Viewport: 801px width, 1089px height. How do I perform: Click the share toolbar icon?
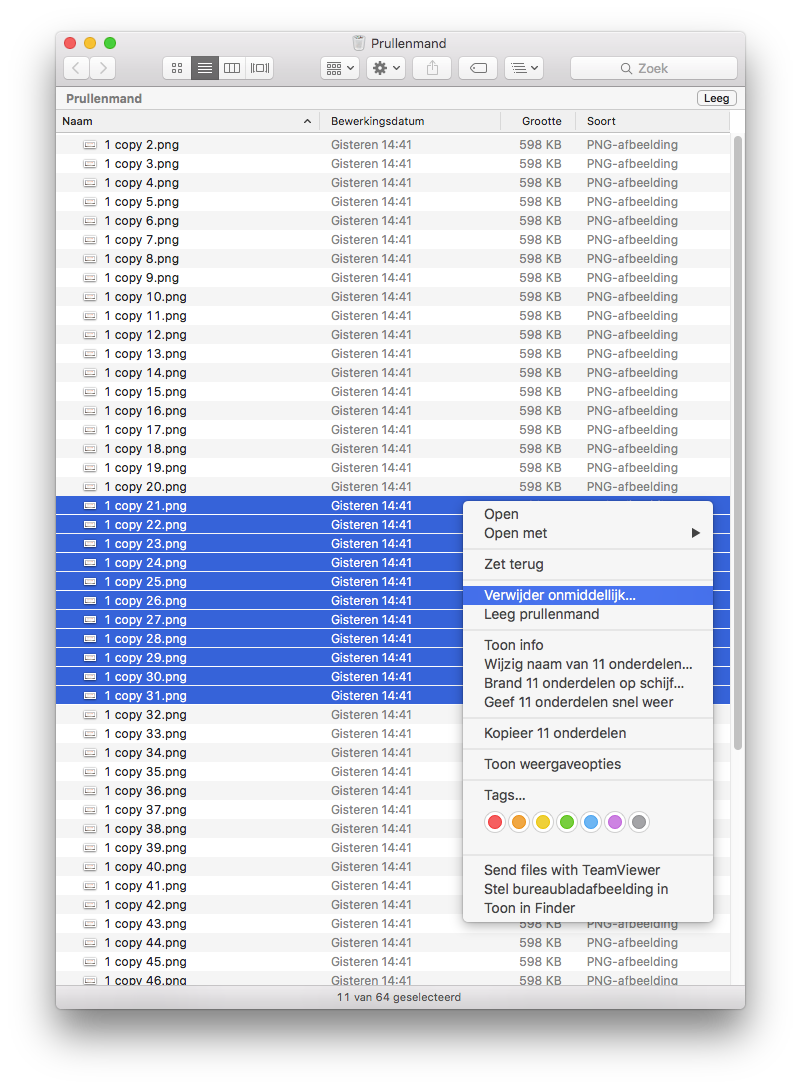[432, 68]
